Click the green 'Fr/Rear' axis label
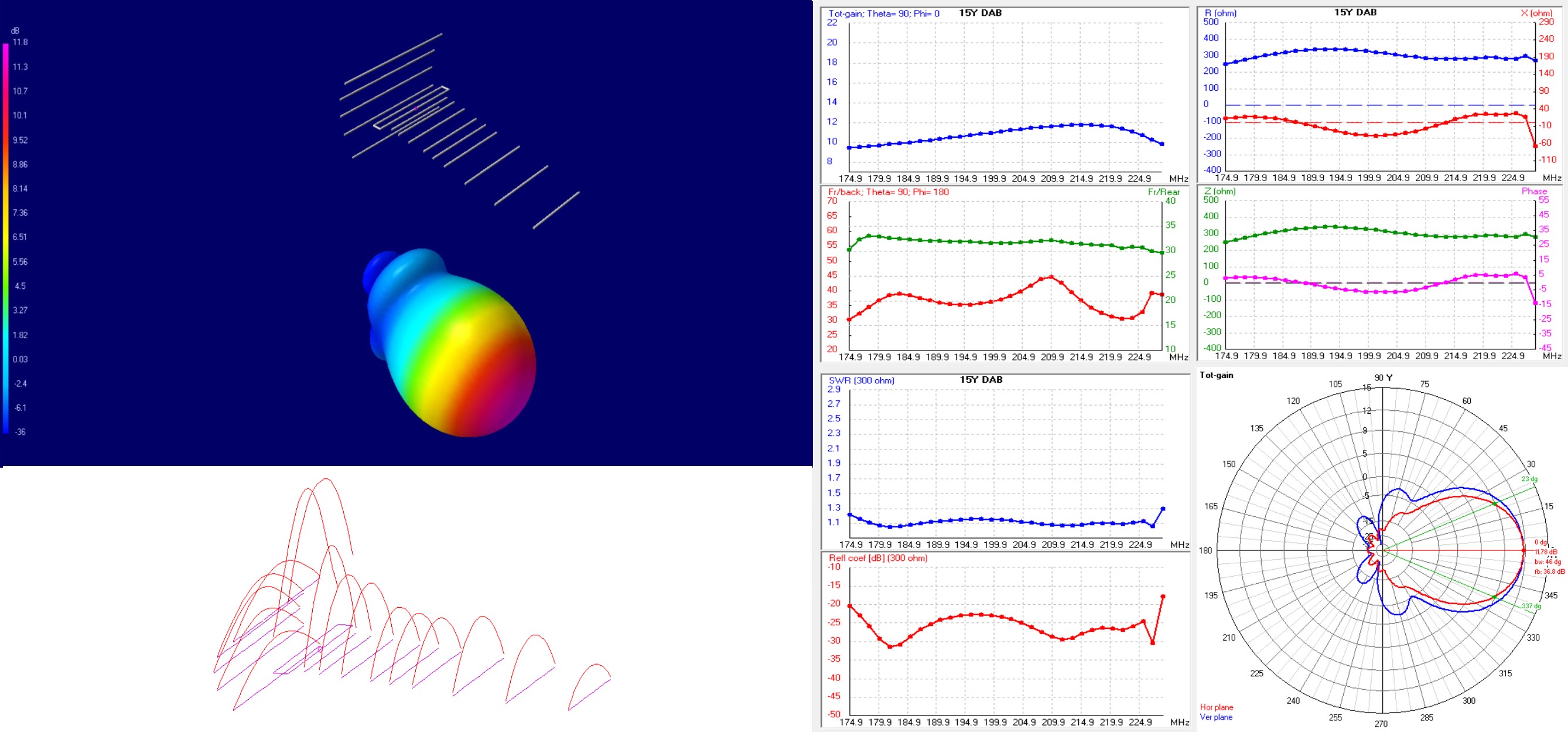The image size is (1568, 732). pos(1164,192)
